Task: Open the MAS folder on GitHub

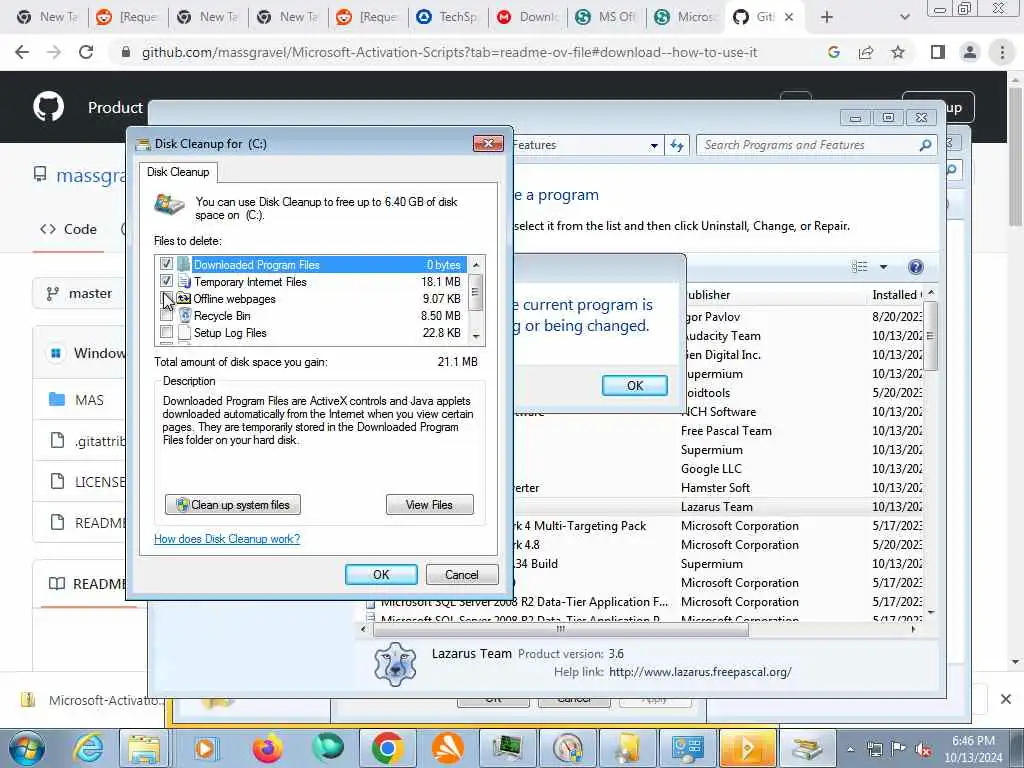Action: tap(89, 400)
